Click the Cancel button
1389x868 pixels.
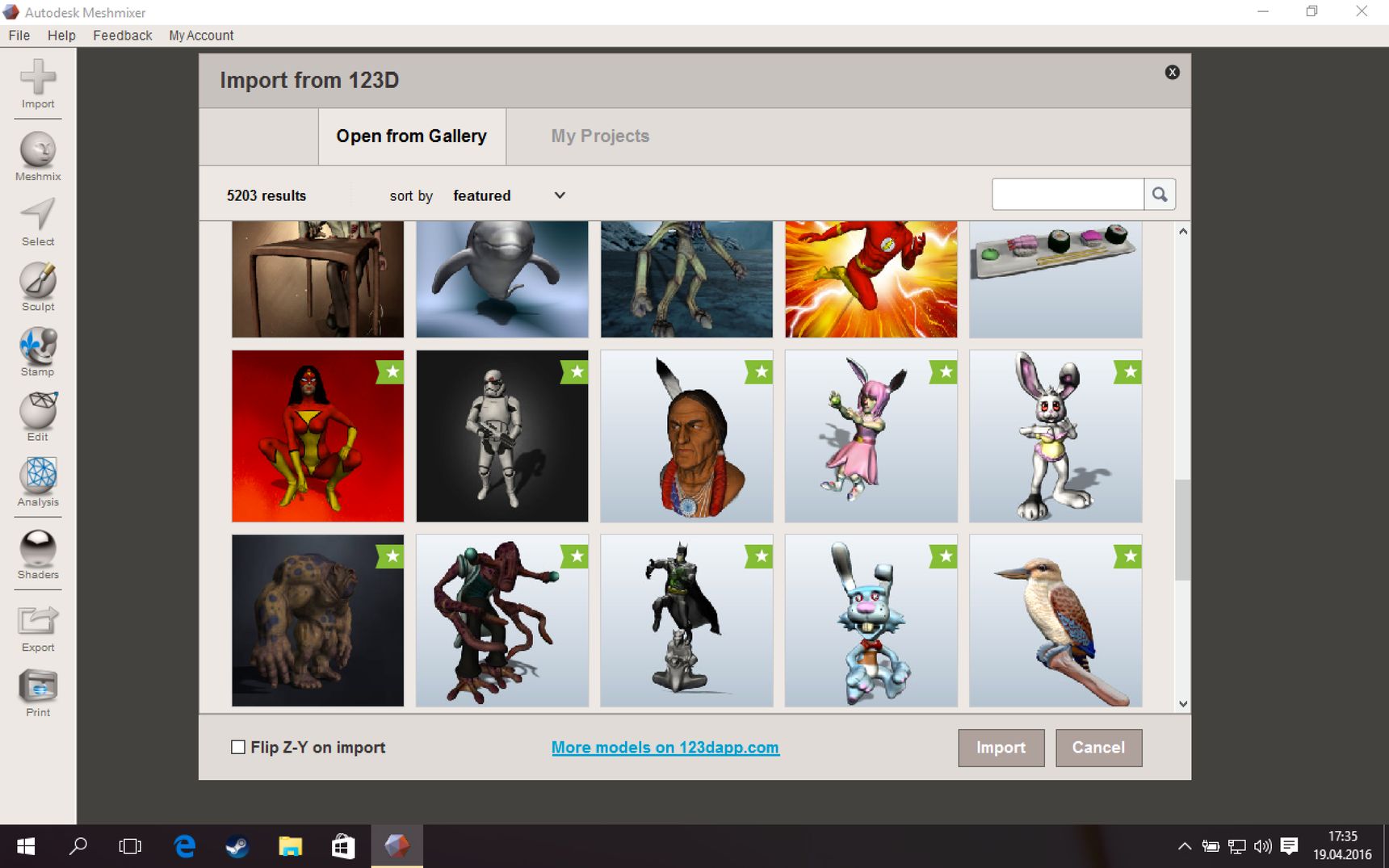(1098, 748)
